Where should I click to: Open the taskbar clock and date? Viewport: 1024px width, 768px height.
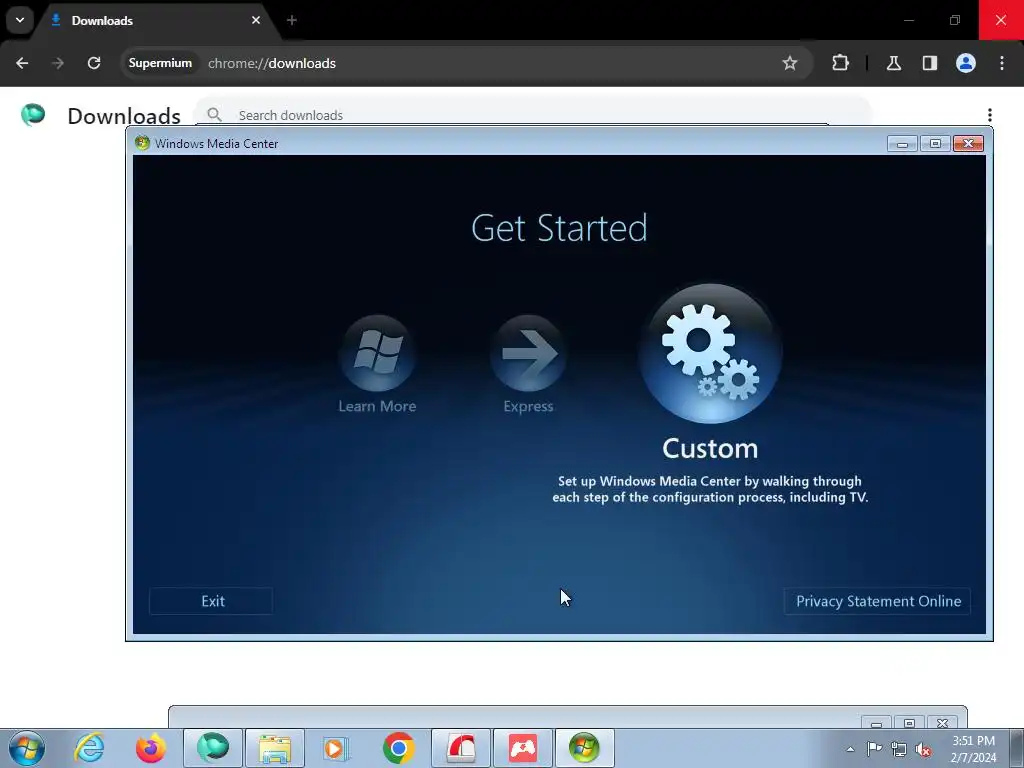[973, 749]
